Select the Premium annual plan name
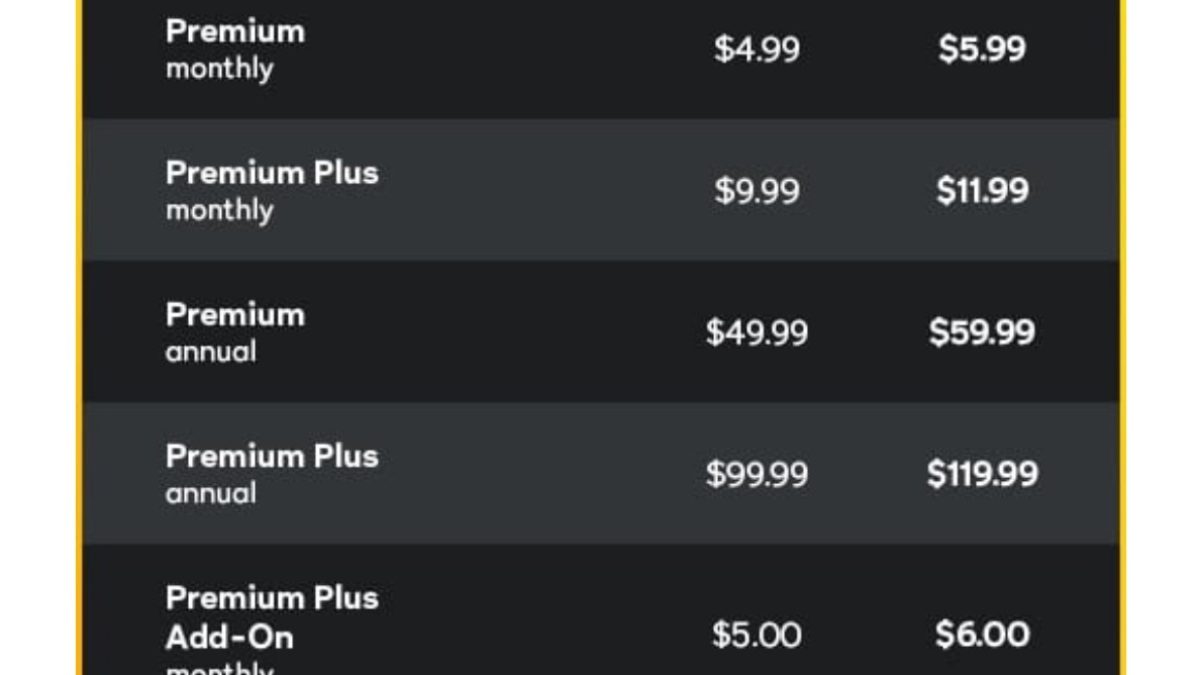The height and width of the screenshot is (675, 1200). (235, 315)
